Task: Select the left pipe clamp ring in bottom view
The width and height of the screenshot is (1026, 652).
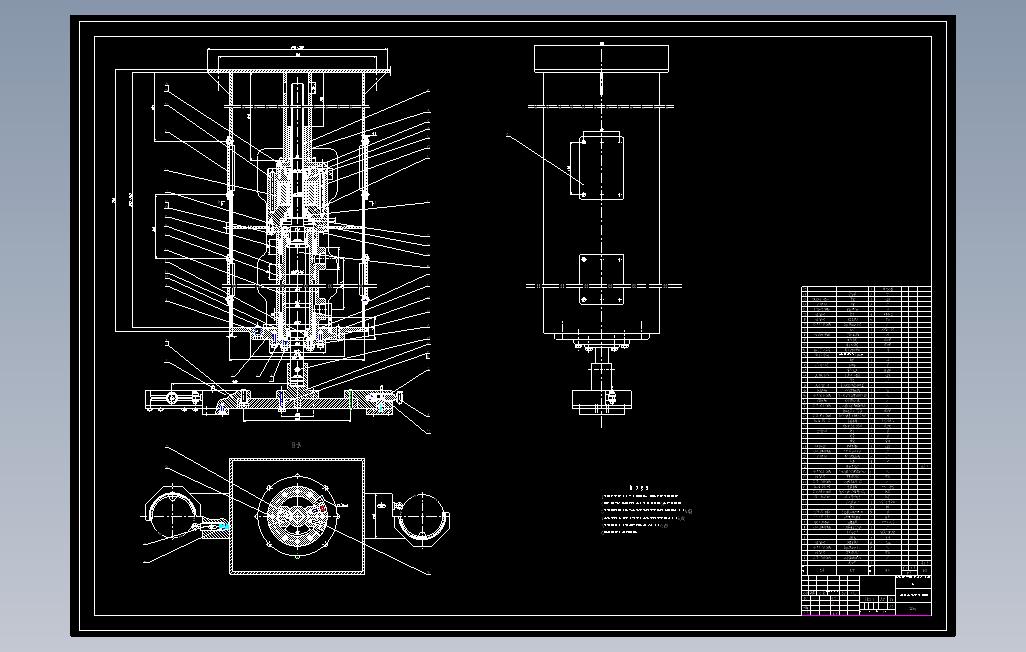Action: 171,513
